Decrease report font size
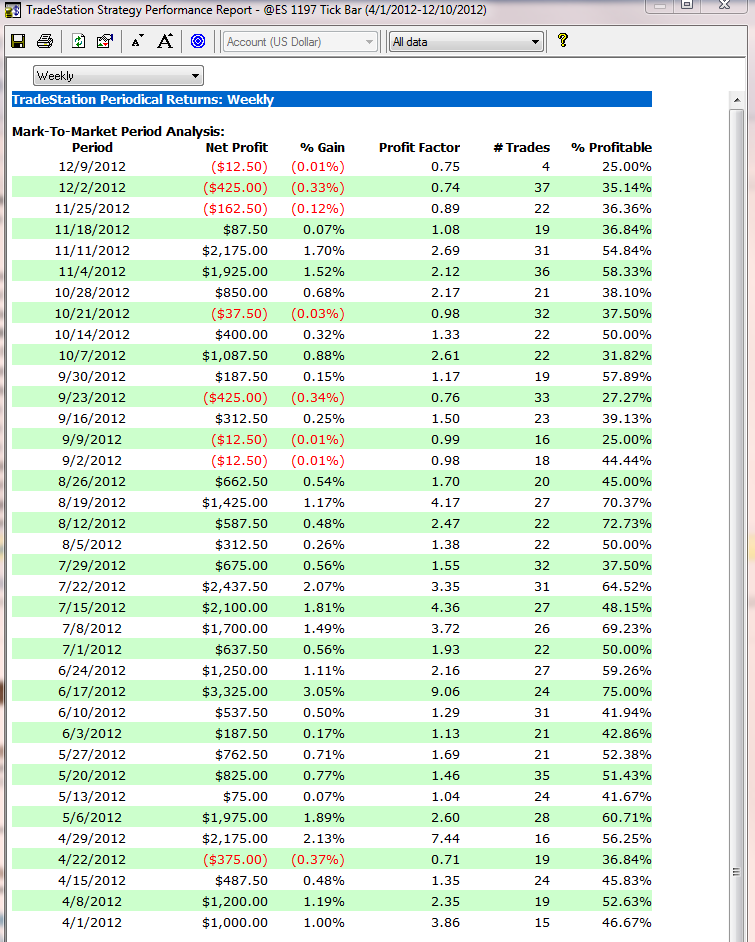755x942 pixels. [x=138, y=41]
